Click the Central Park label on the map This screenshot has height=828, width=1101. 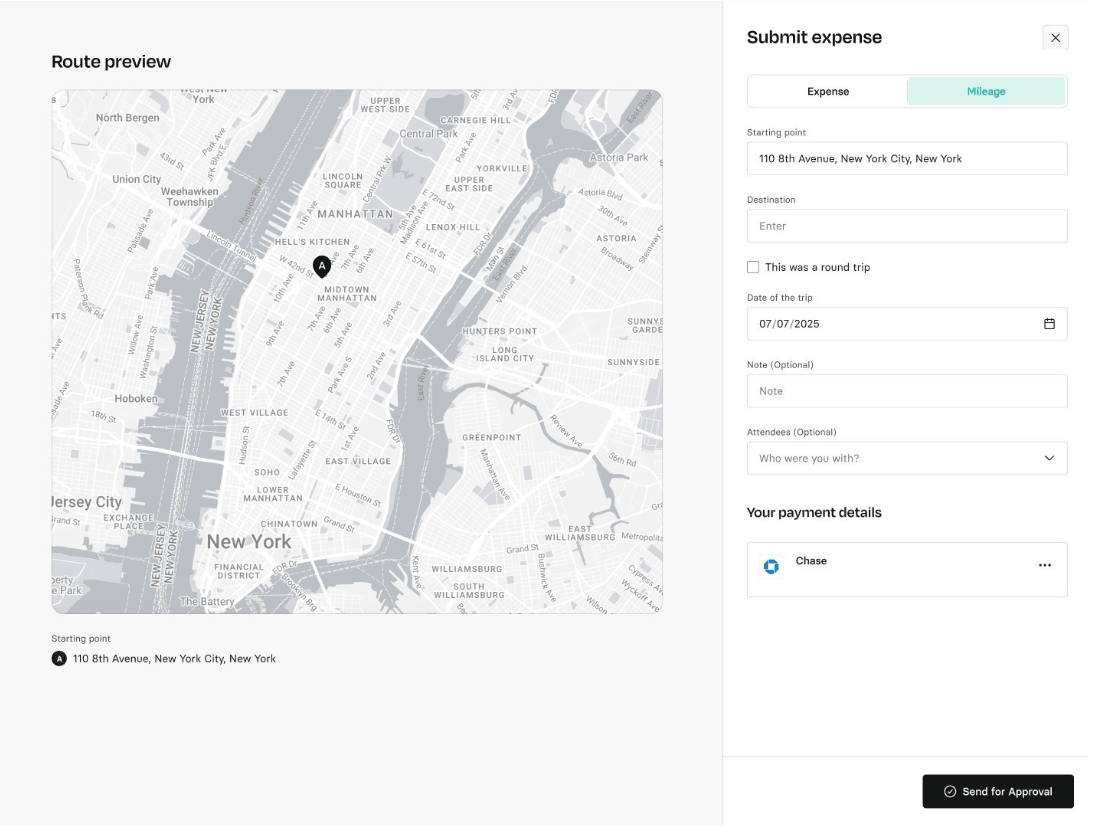pyautogui.click(x=427, y=134)
